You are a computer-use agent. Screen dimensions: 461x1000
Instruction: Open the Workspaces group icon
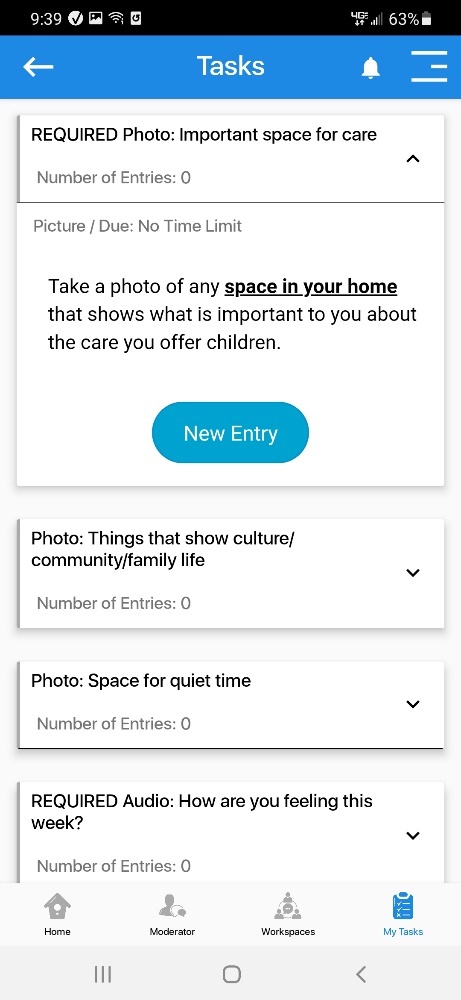point(288,906)
